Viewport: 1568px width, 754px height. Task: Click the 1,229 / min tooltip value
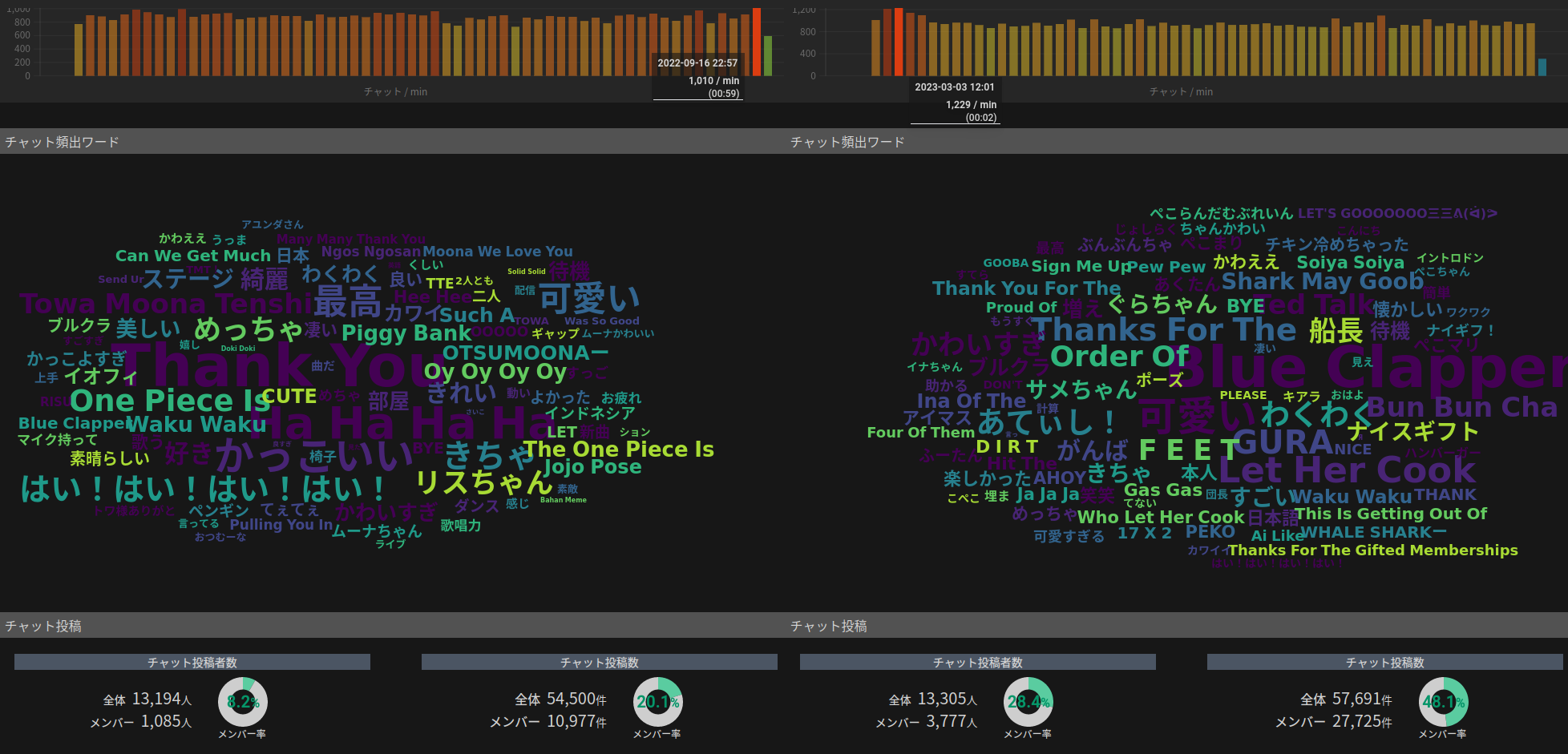click(971, 105)
